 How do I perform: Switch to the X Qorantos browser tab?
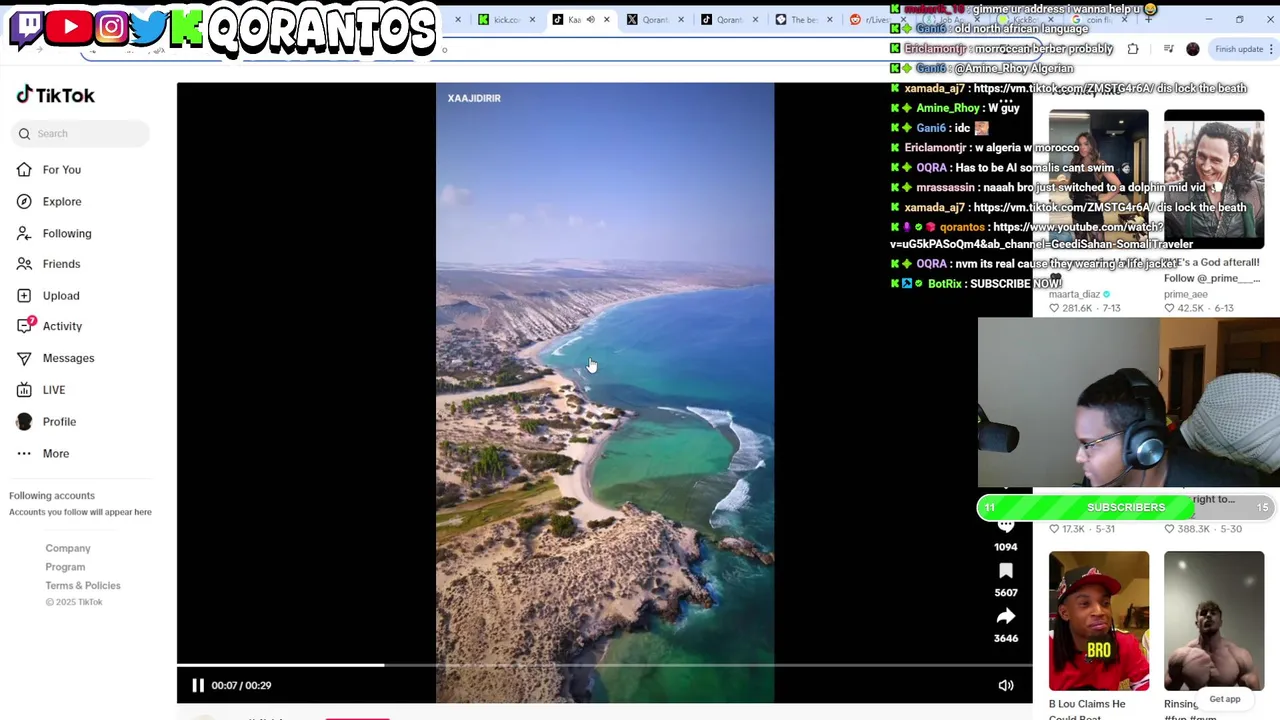tap(655, 20)
